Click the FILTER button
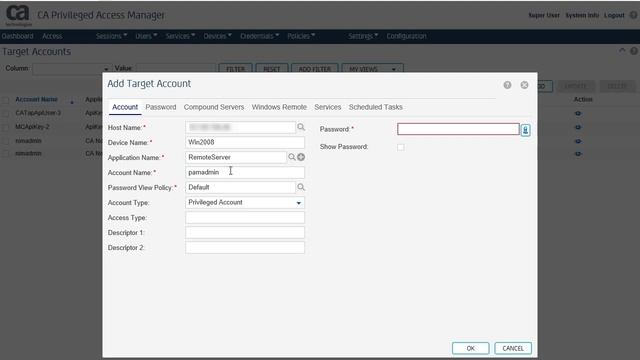 pos(236,69)
